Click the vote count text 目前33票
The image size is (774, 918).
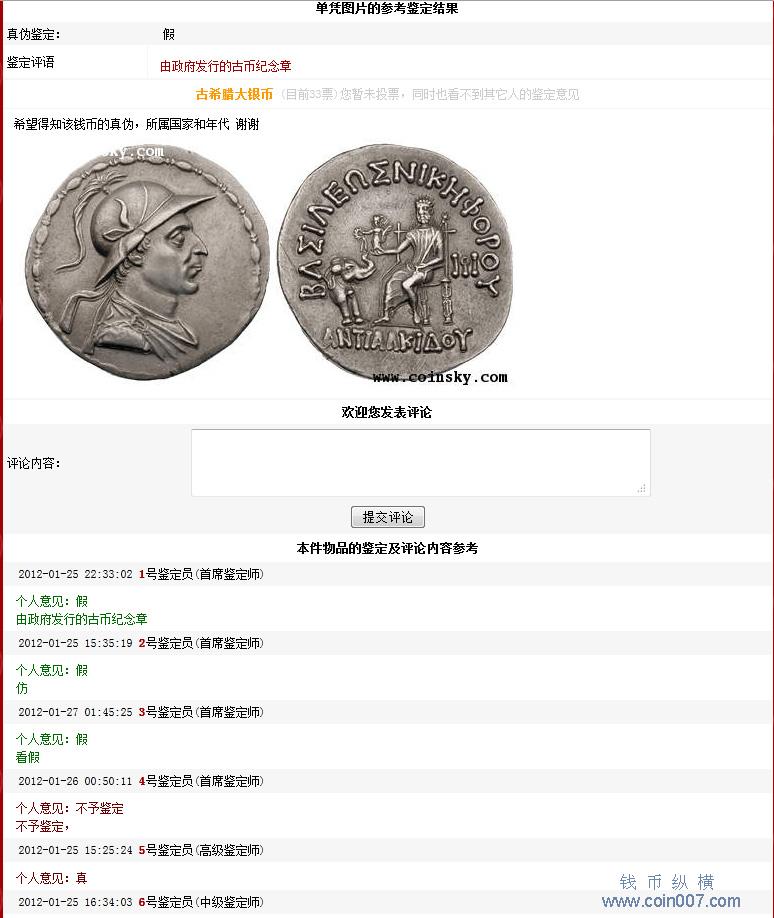point(308,94)
